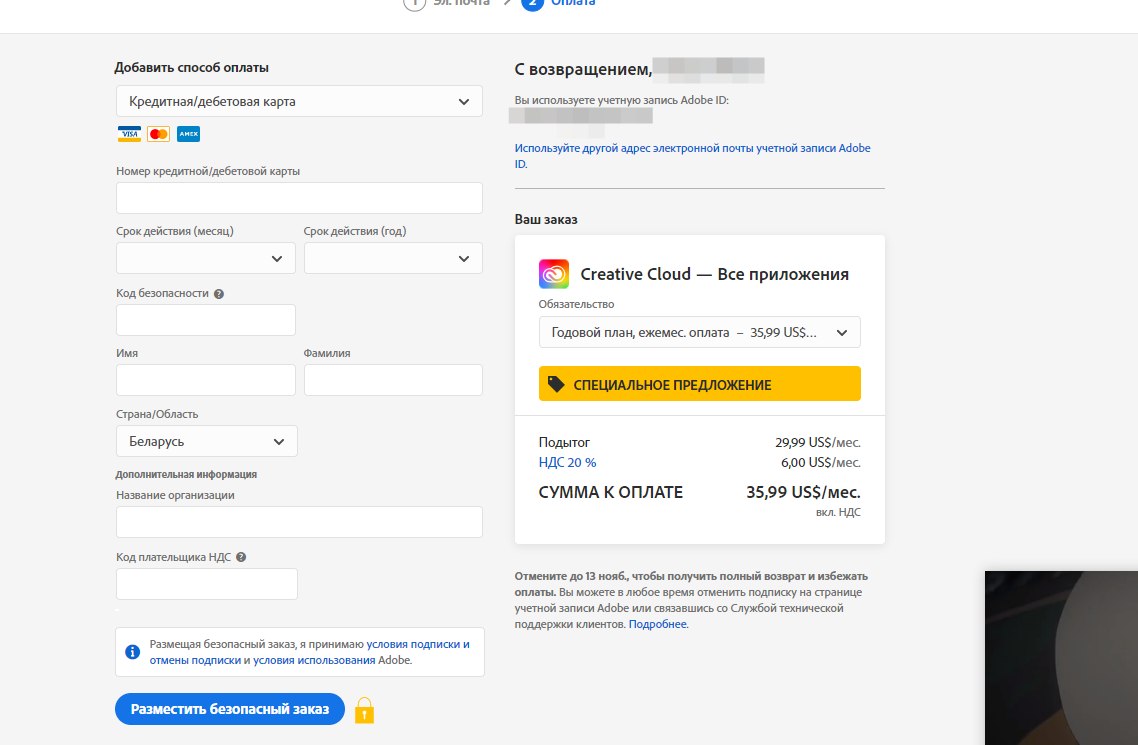1138x745 pixels.
Task: Click the Подытог label
Action: tap(564, 442)
